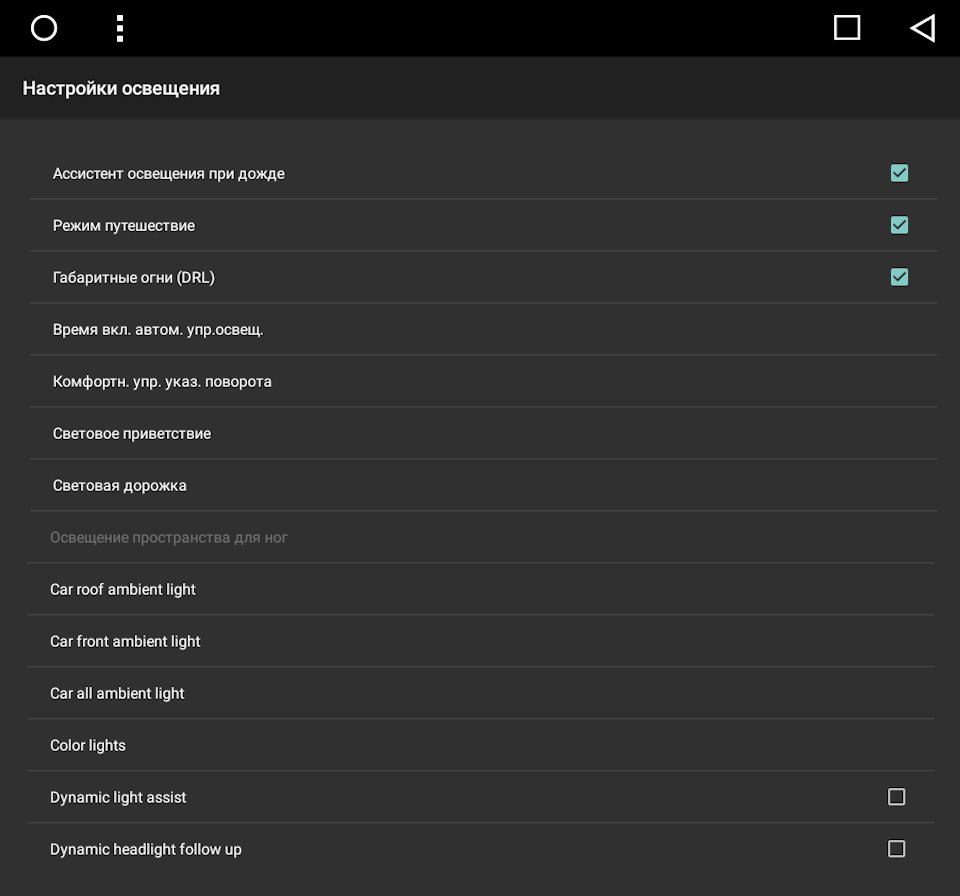The image size is (960, 896).
Task: Select Световое приветствие setting
Action: pyautogui.click(x=484, y=434)
